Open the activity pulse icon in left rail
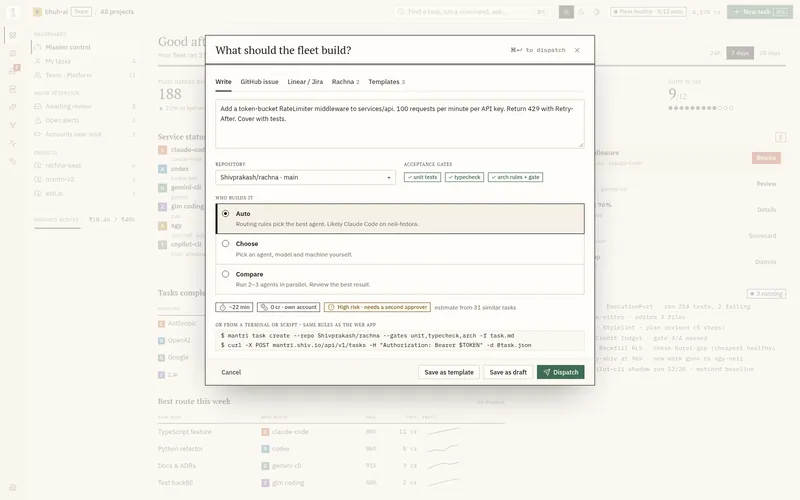The width and height of the screenshot is (800, 500). [x=13, y=143]
